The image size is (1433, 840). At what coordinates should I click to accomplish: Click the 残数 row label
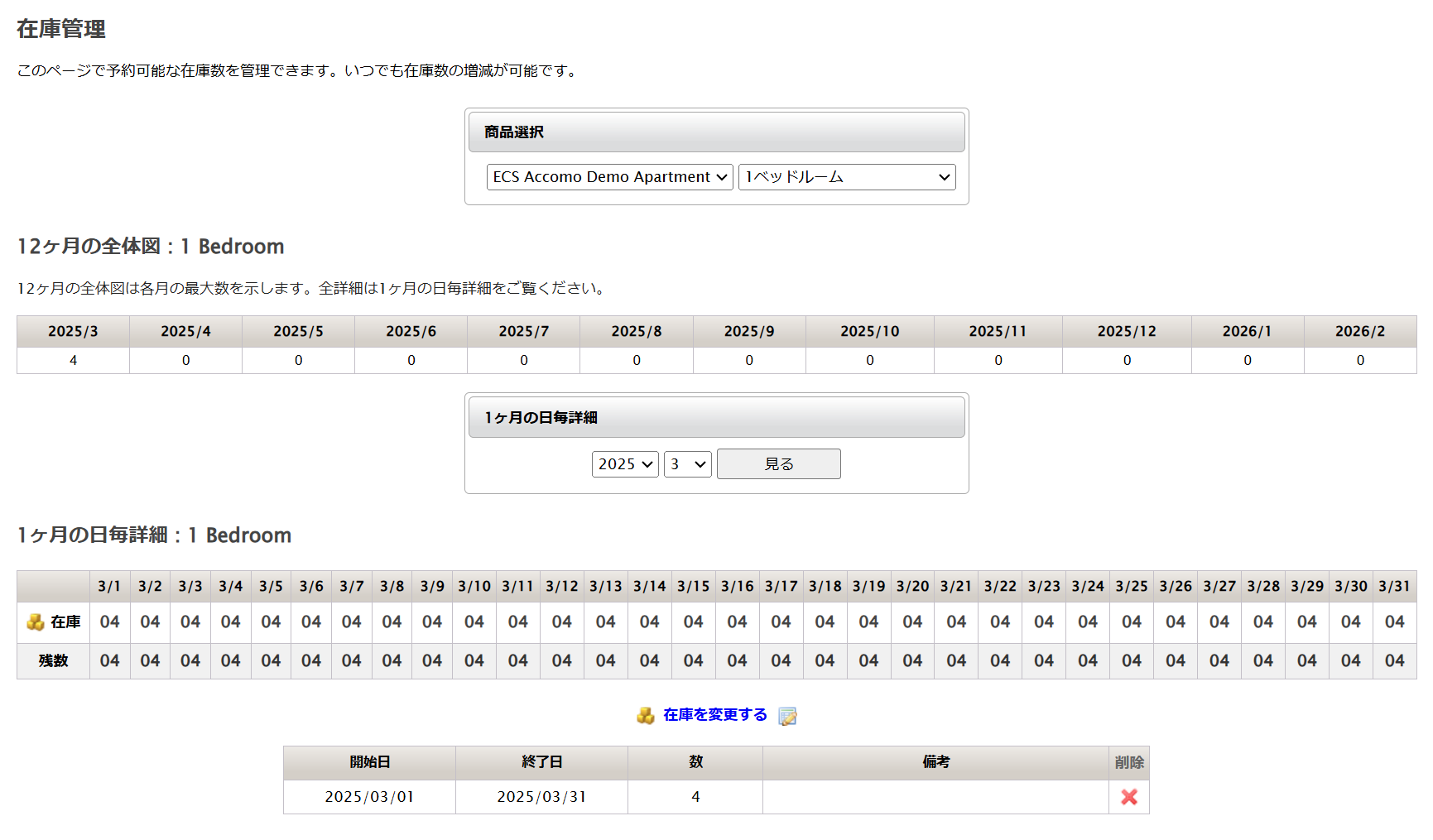(53, 661)
